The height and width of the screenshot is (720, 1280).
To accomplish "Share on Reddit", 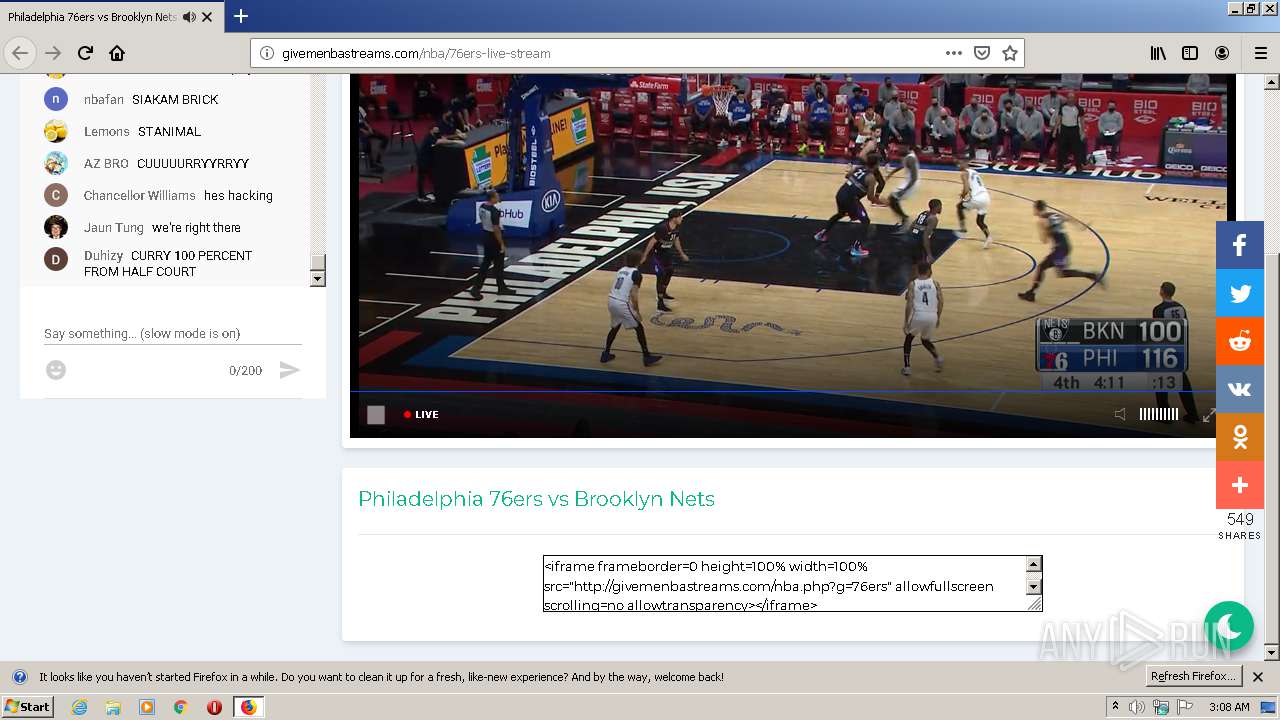I will point(1240,341).
